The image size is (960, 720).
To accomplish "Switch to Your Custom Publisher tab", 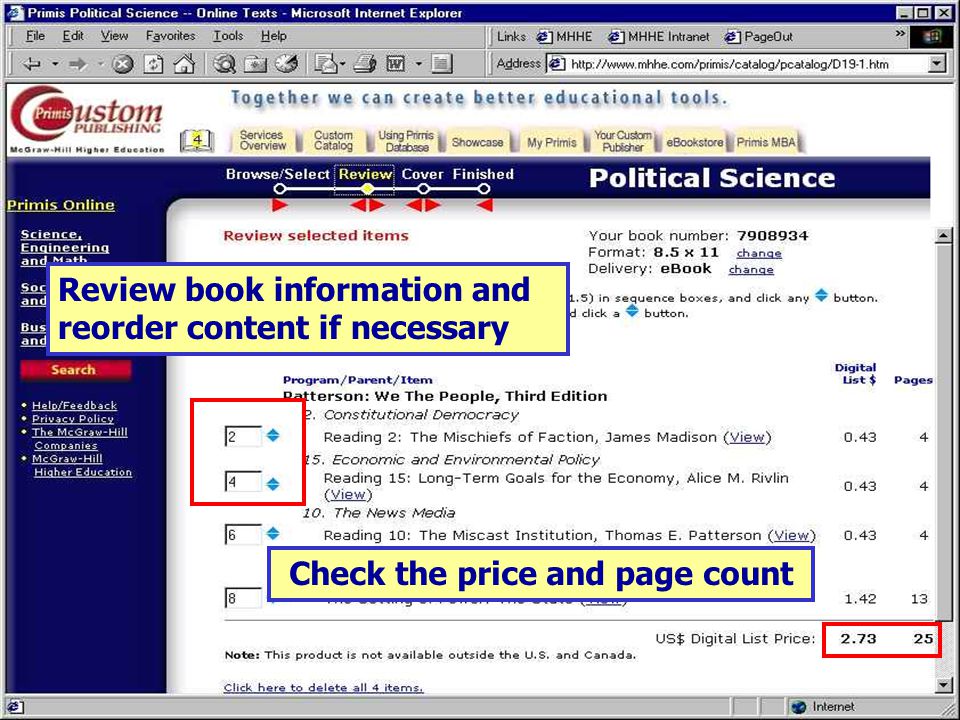I will 623,141.
